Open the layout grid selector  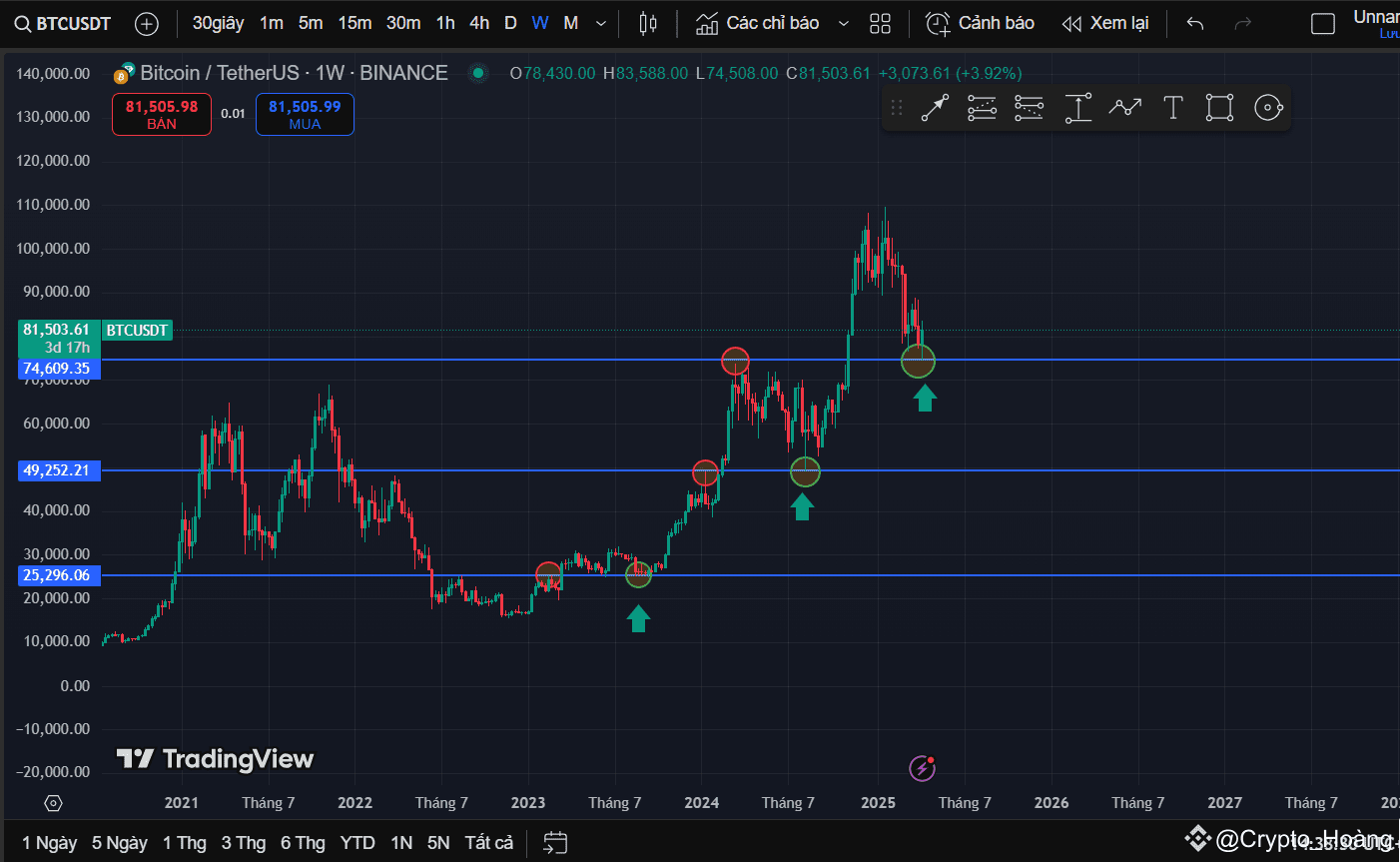[x=880, y=23]
